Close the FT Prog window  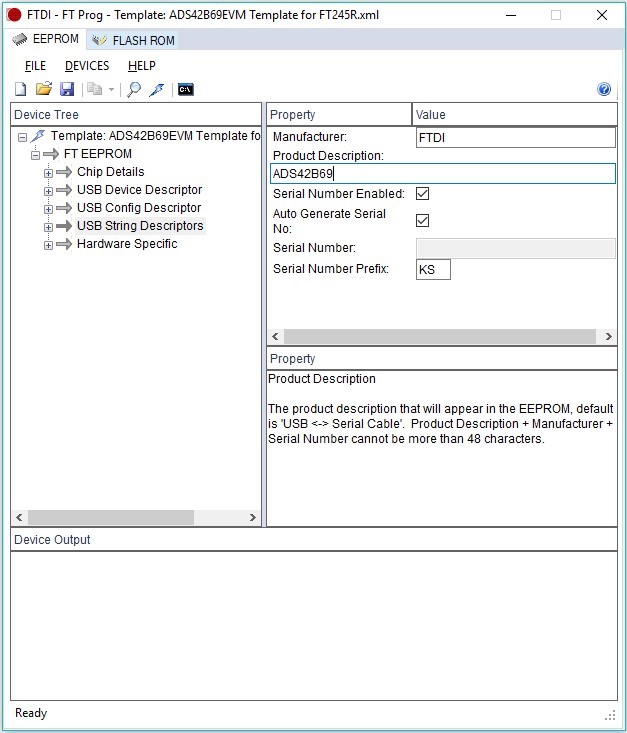click(x=602, y=15)
